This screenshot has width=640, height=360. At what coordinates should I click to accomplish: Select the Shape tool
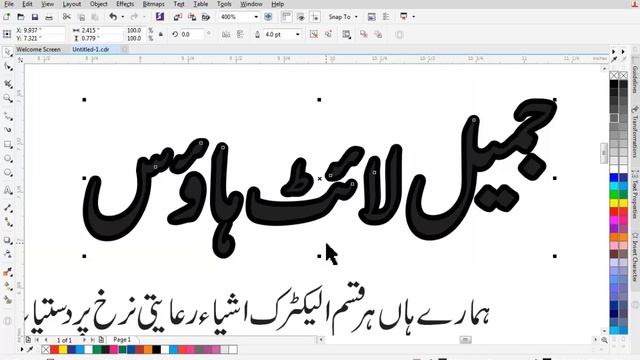(x=7, y=67)
